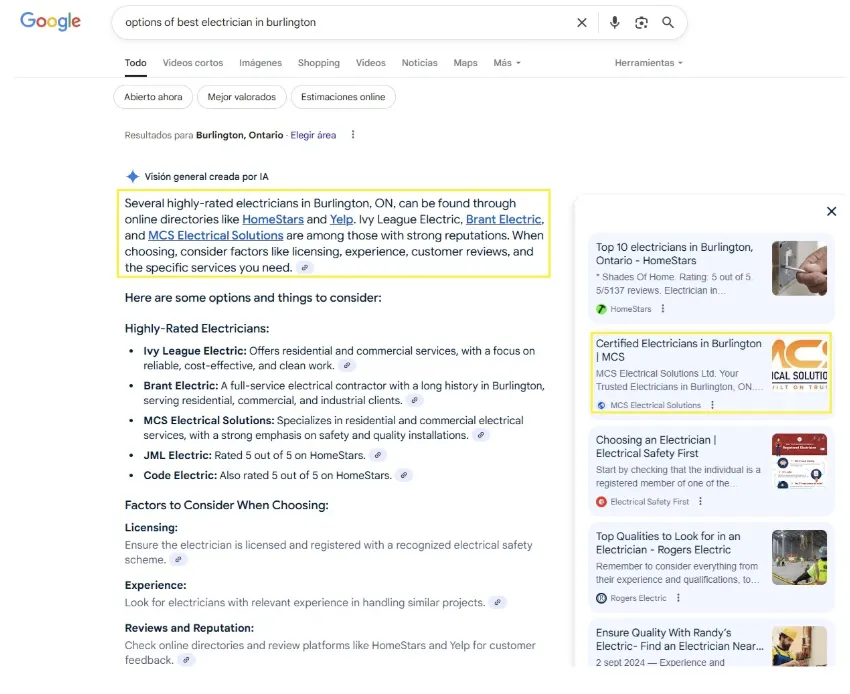Switch to the Imágenes tab

coord(260,63)
